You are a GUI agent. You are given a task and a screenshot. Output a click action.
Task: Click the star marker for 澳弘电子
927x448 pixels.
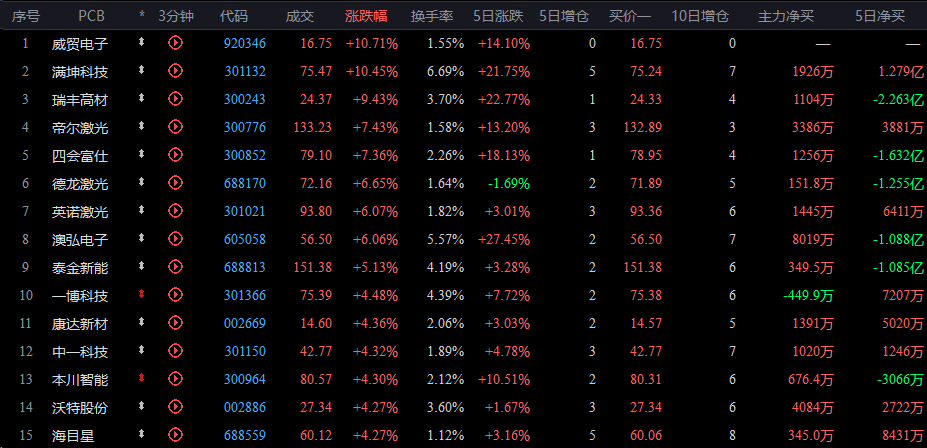[x=141, y=238]
